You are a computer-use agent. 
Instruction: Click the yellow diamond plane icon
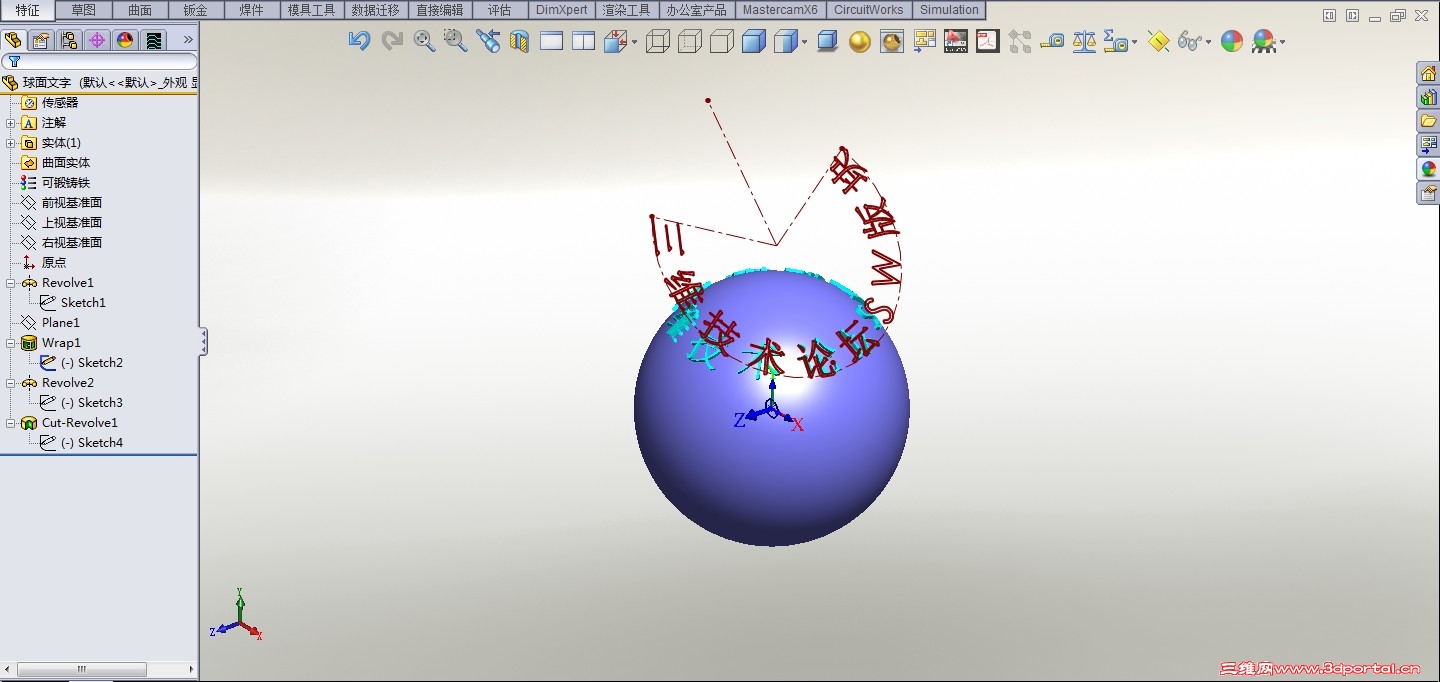(x=1159, y=41)
